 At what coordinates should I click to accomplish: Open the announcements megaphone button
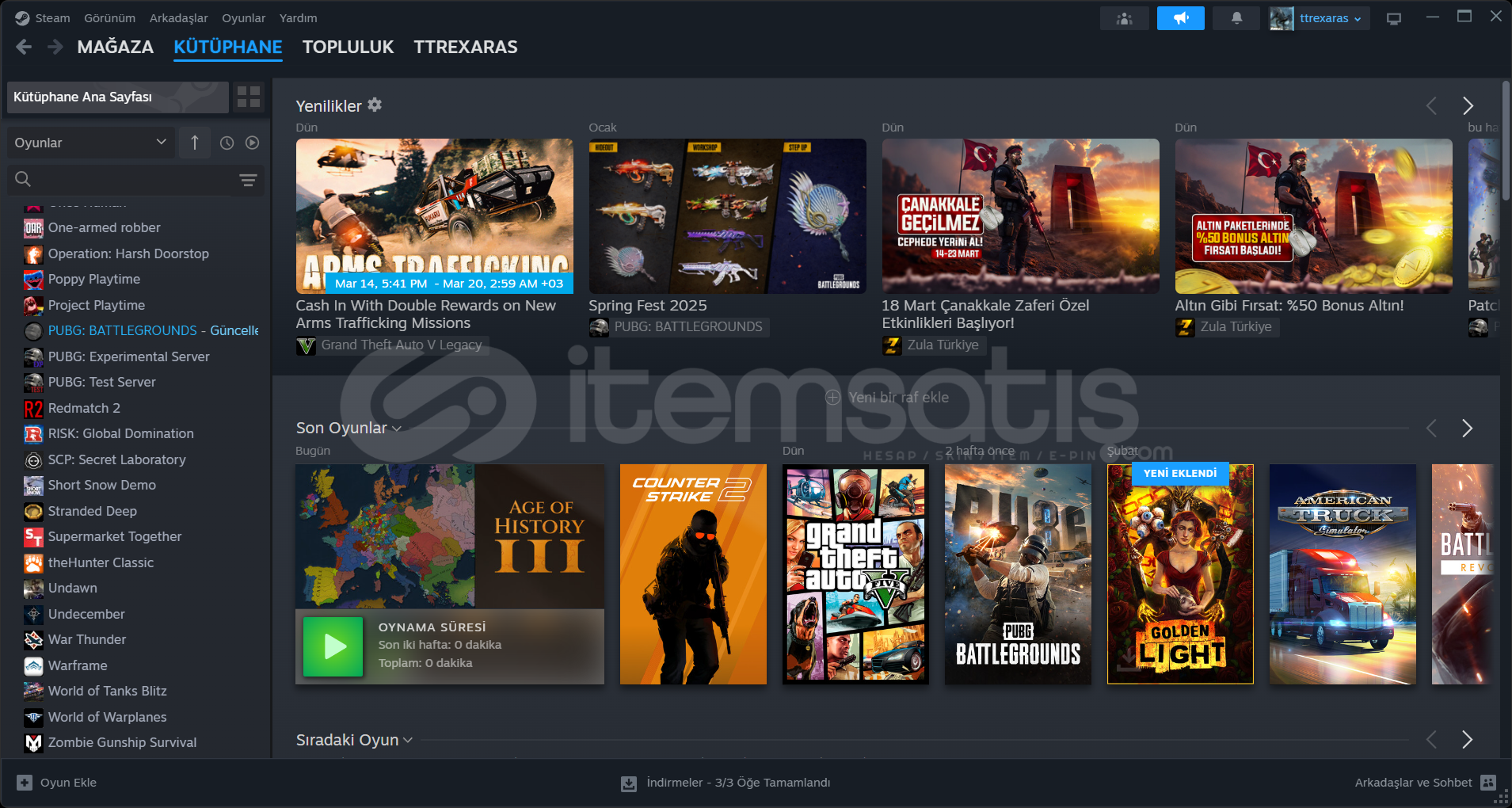click(x=1180, y=18)
